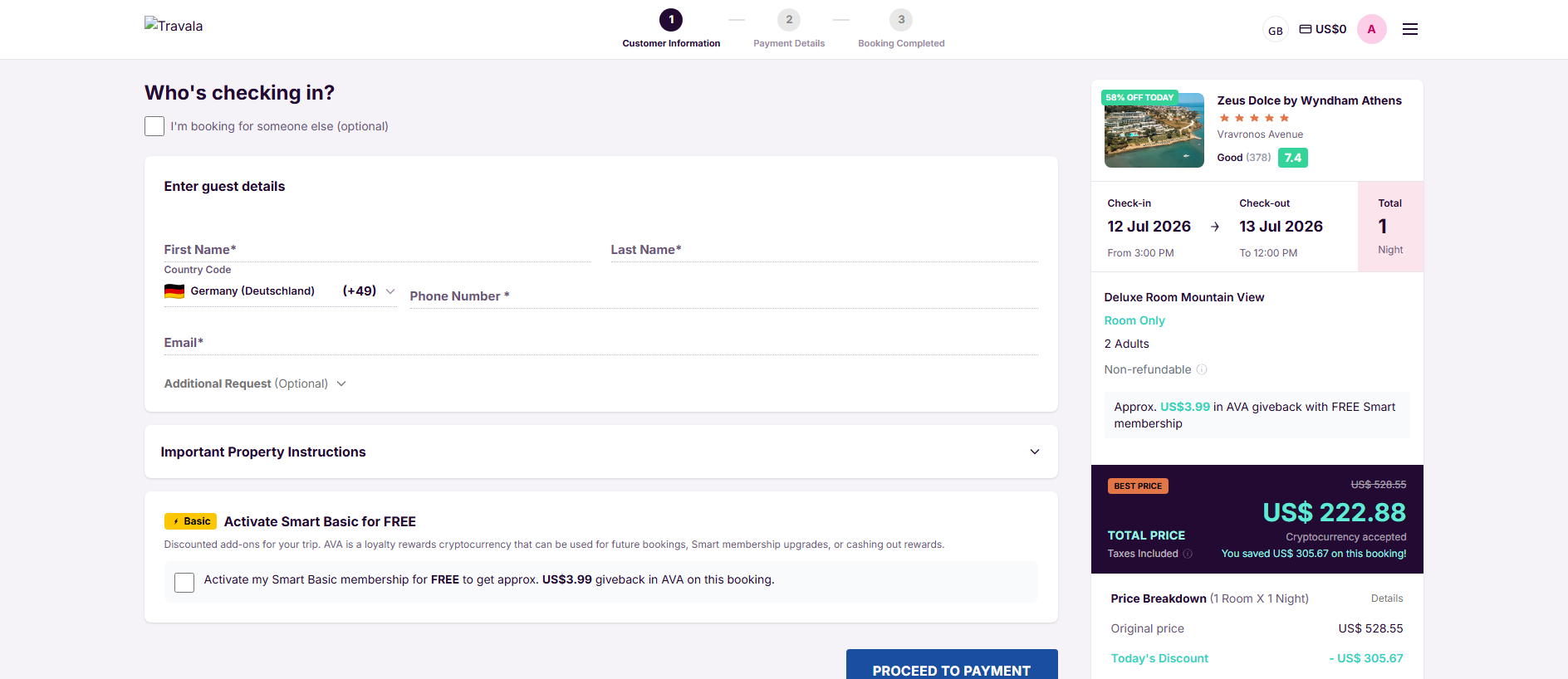Open the country code dropdown

(281, 291)
